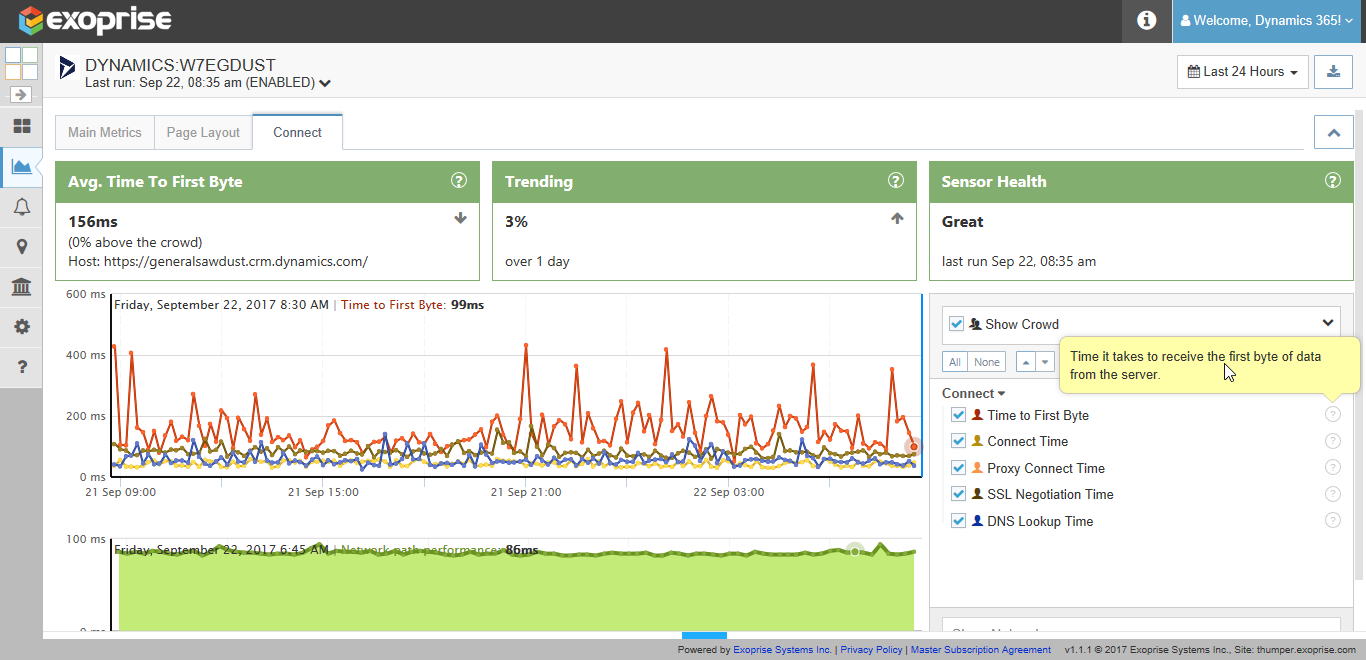Toggle the Show Crowd checkbox
This screenshot has width=1366, height=660.
(957, 323)
